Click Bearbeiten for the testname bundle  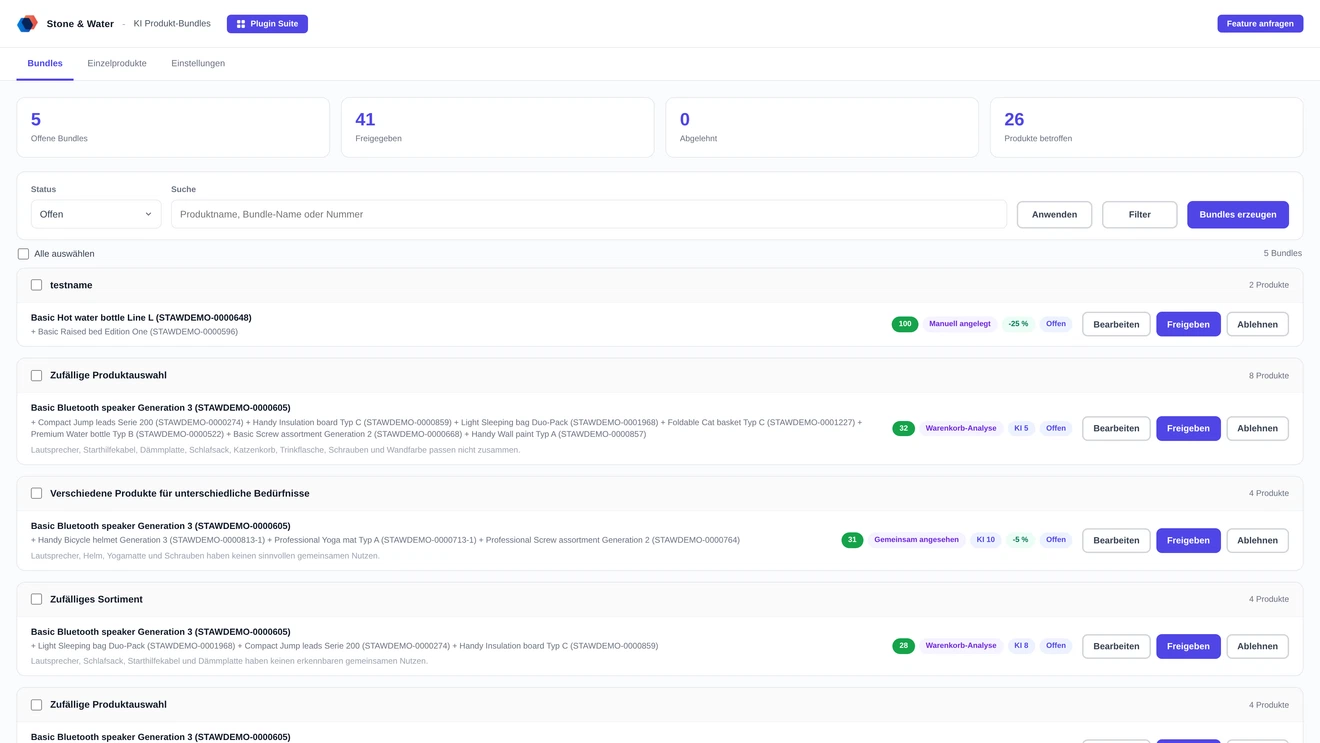point(1116,324)
